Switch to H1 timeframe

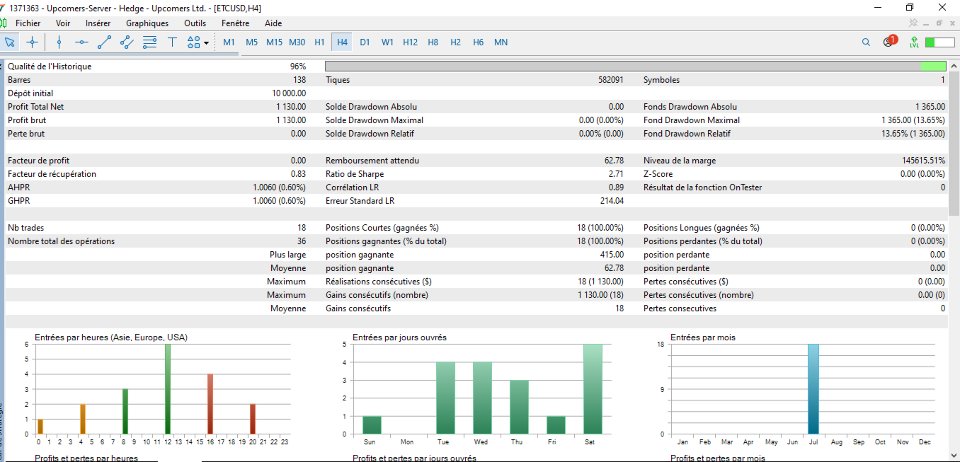click(320, 42)
